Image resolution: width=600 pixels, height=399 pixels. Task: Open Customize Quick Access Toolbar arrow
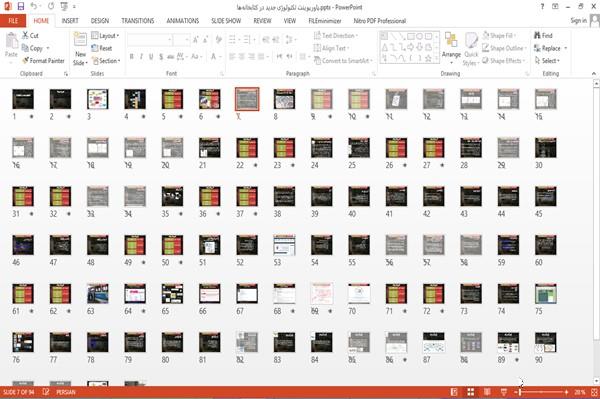[74, 7]
